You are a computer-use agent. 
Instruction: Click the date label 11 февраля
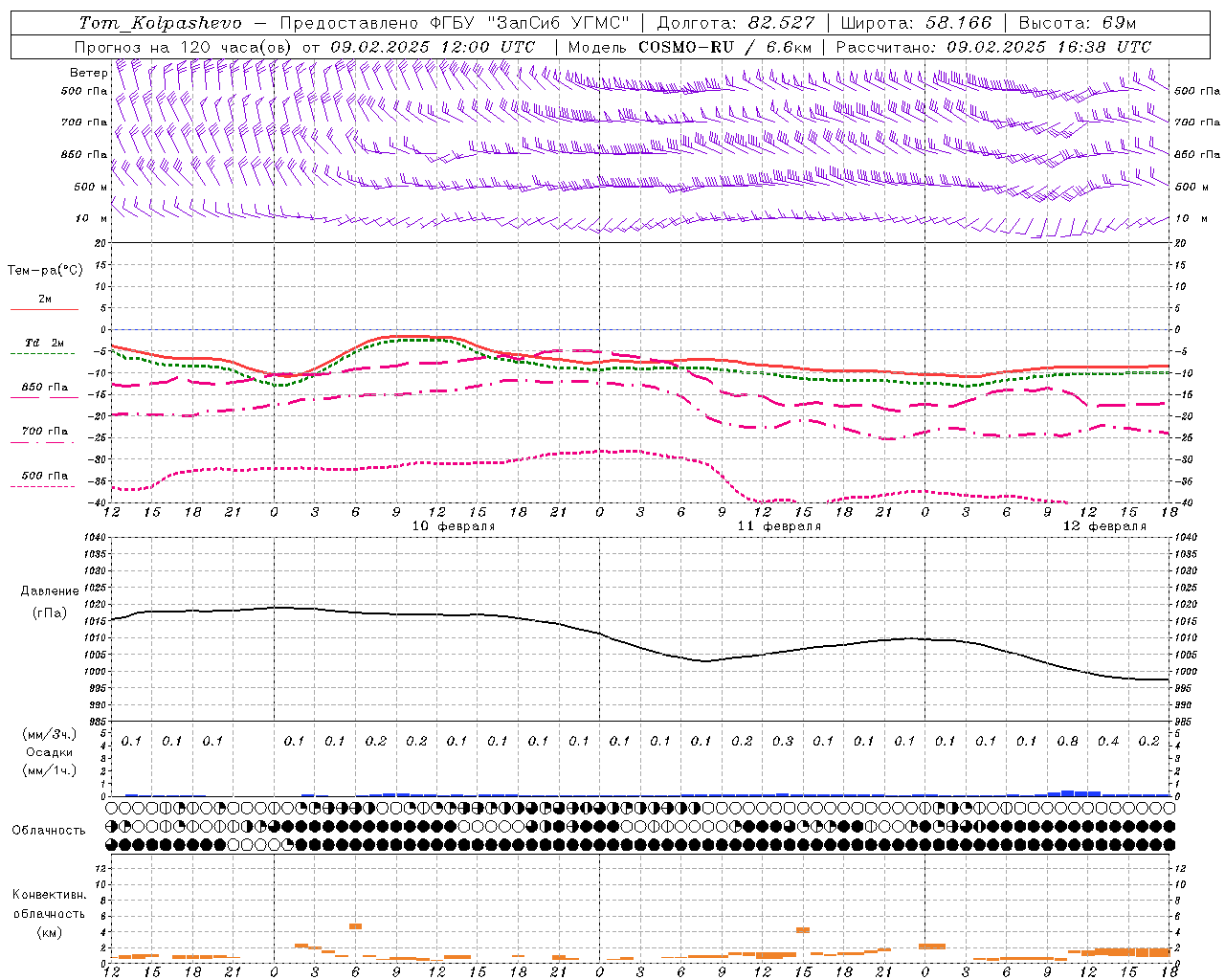(779, 526)
